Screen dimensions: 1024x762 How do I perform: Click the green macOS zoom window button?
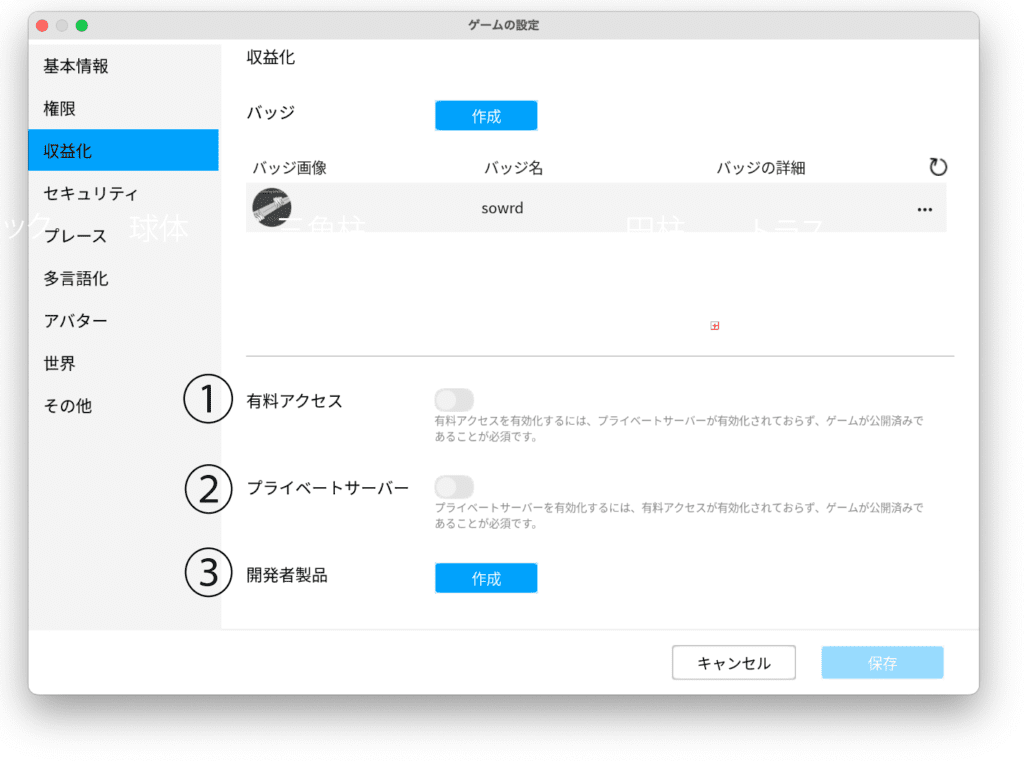click(82, 25)
